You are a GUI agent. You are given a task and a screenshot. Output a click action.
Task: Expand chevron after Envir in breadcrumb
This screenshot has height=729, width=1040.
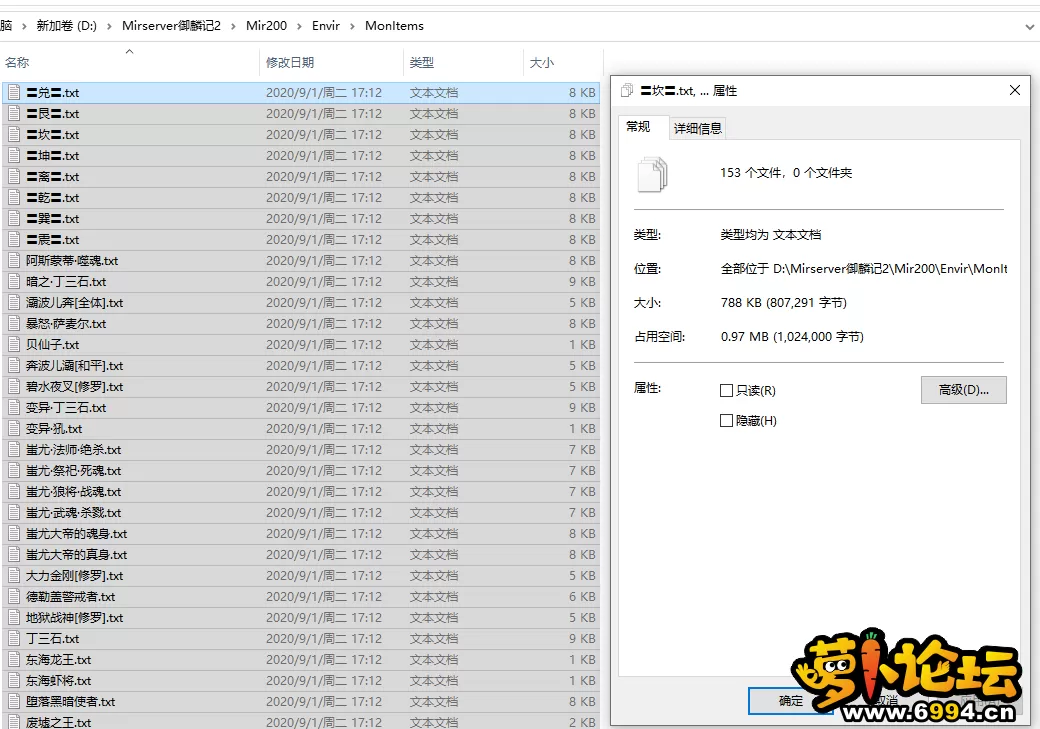[x=352, y=26]
